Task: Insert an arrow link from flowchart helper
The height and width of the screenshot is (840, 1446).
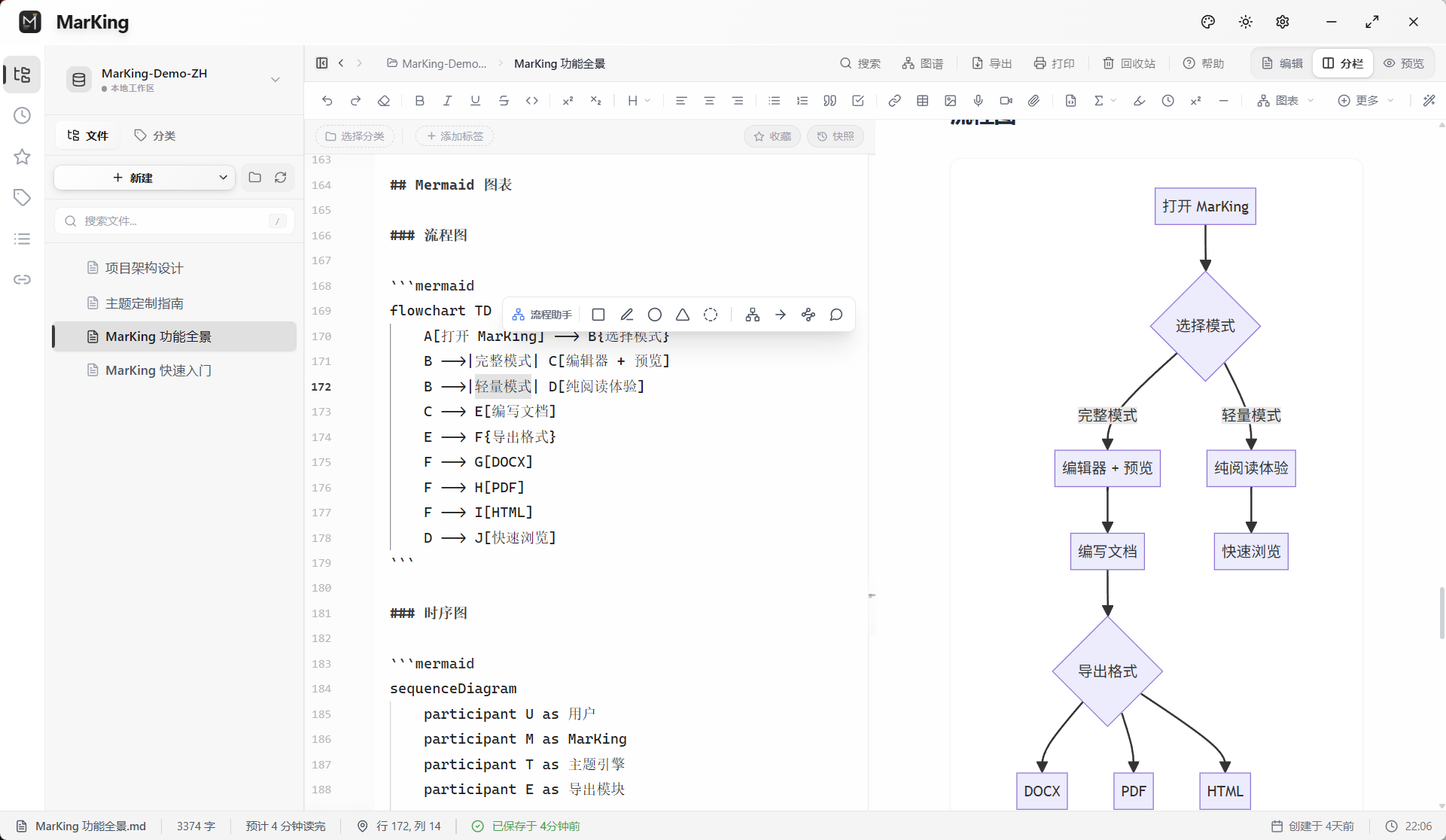Action: click(781, 315)
